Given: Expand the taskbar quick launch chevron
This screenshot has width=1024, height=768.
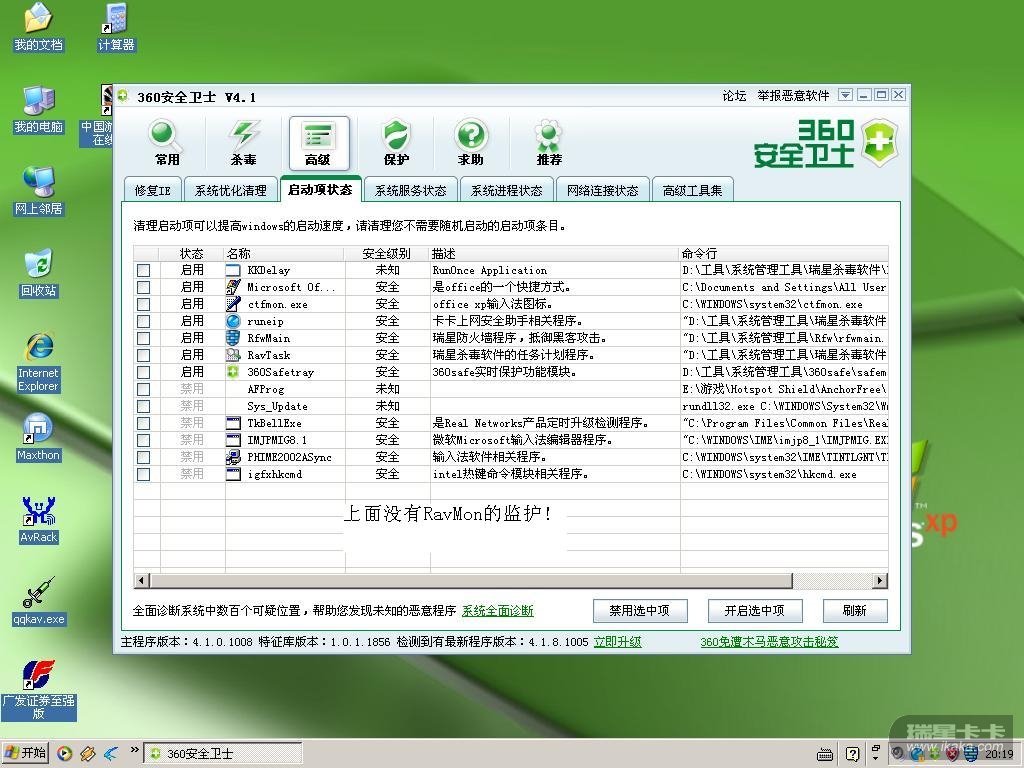Looking at the screenshot, I should 135,750.
